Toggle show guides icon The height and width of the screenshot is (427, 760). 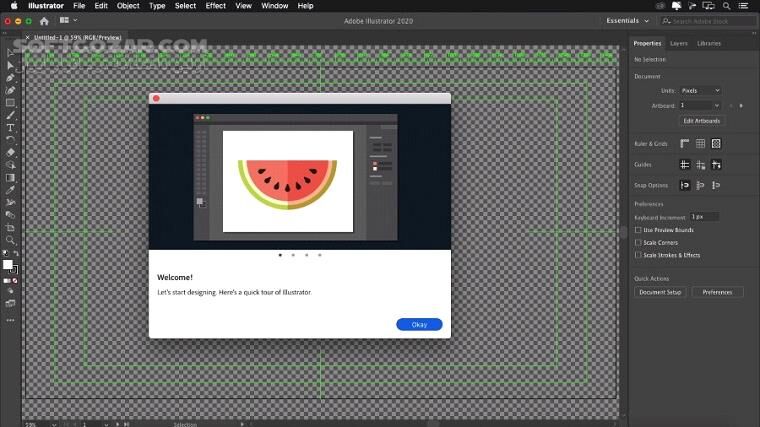[684, 165]
